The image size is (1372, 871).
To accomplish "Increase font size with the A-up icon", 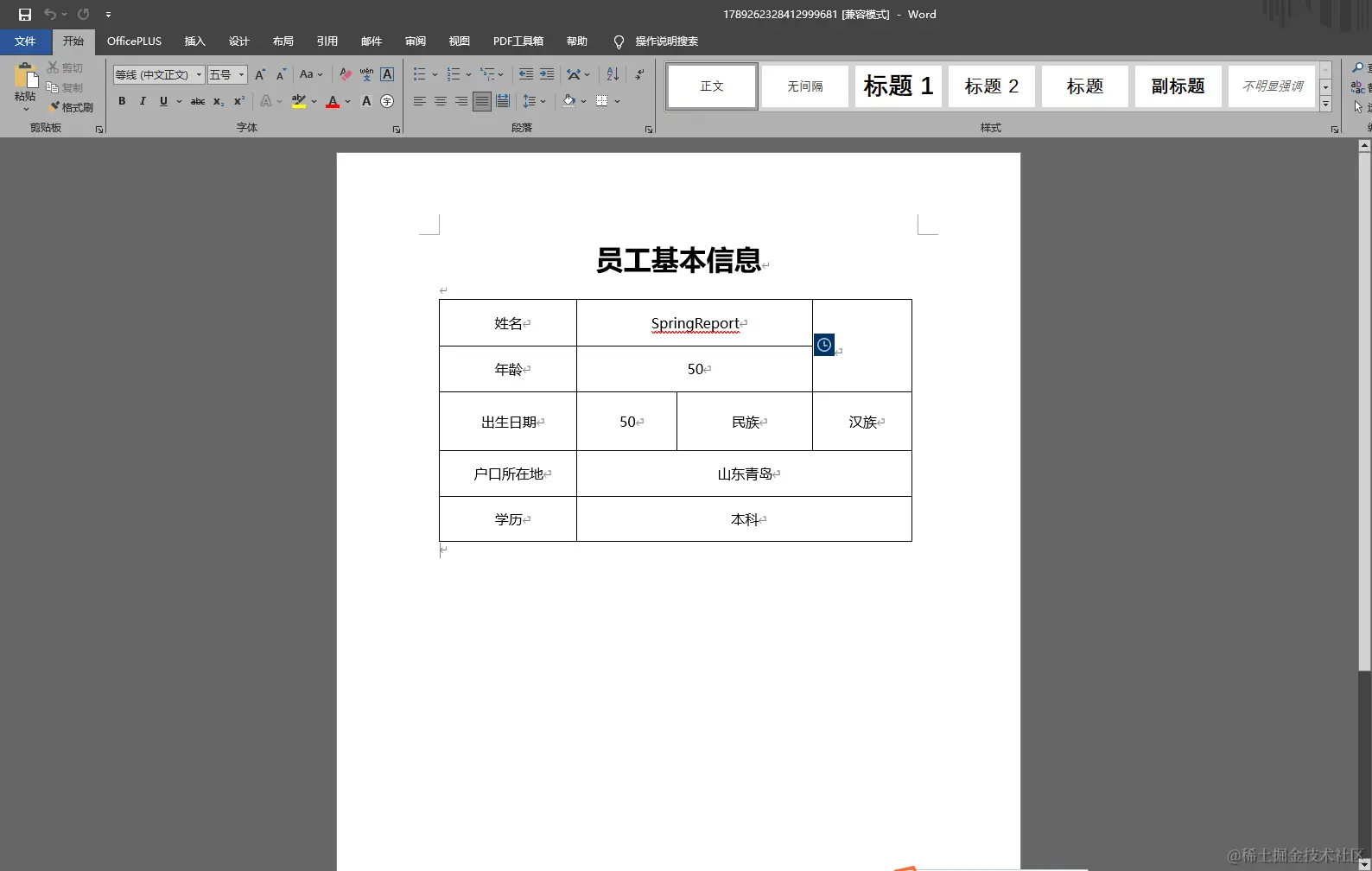I will (x=260, y=74).
